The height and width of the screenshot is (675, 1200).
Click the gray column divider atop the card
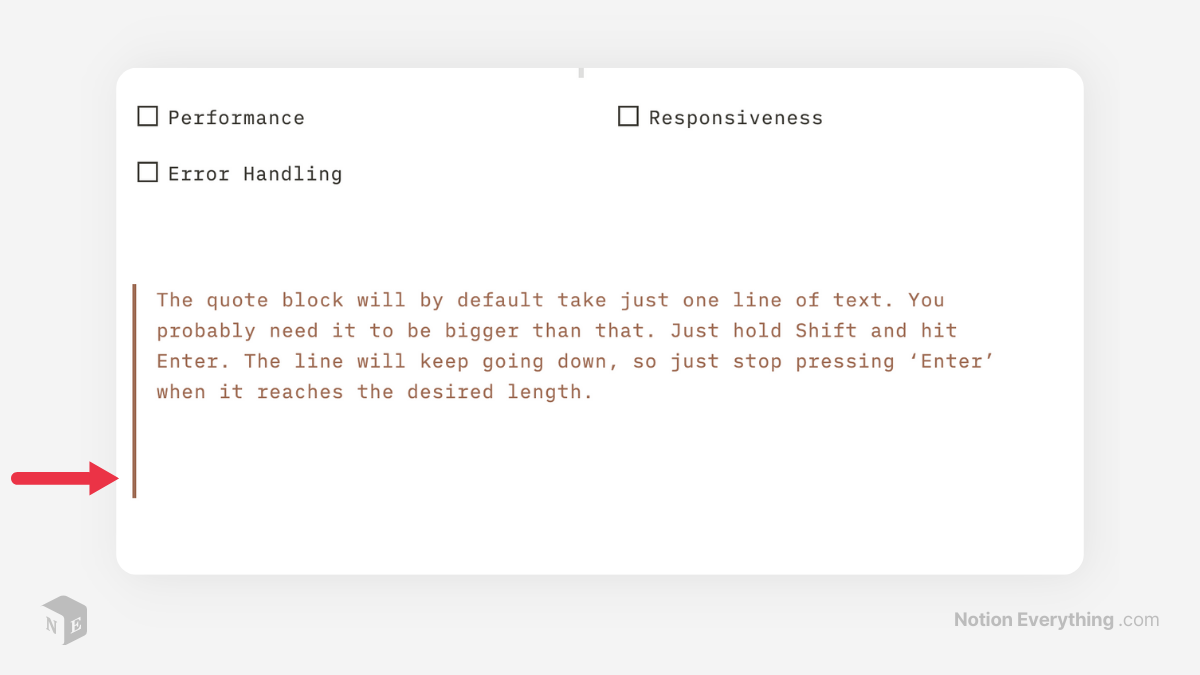(x=581, y=72)
